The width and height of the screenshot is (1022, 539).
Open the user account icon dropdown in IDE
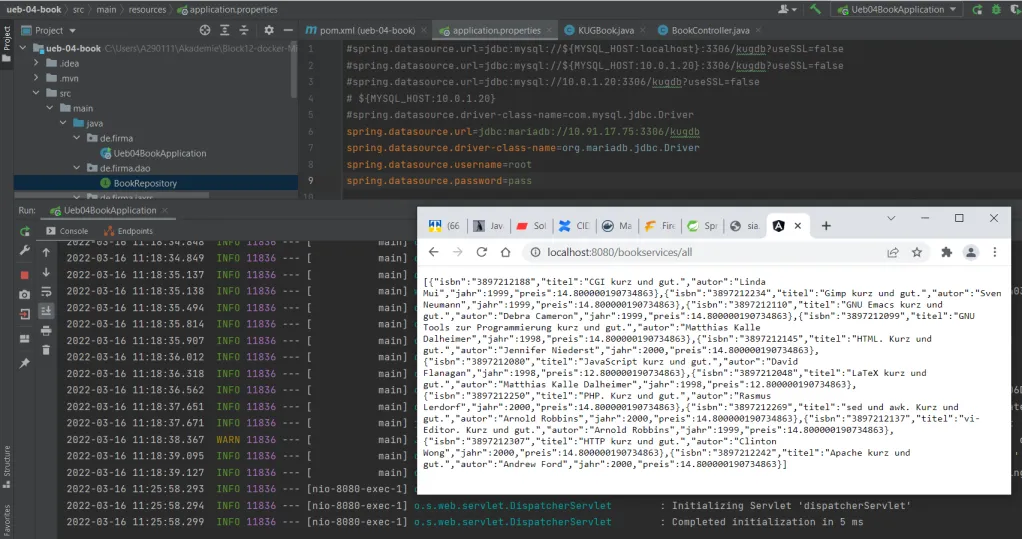pos(787,9)
